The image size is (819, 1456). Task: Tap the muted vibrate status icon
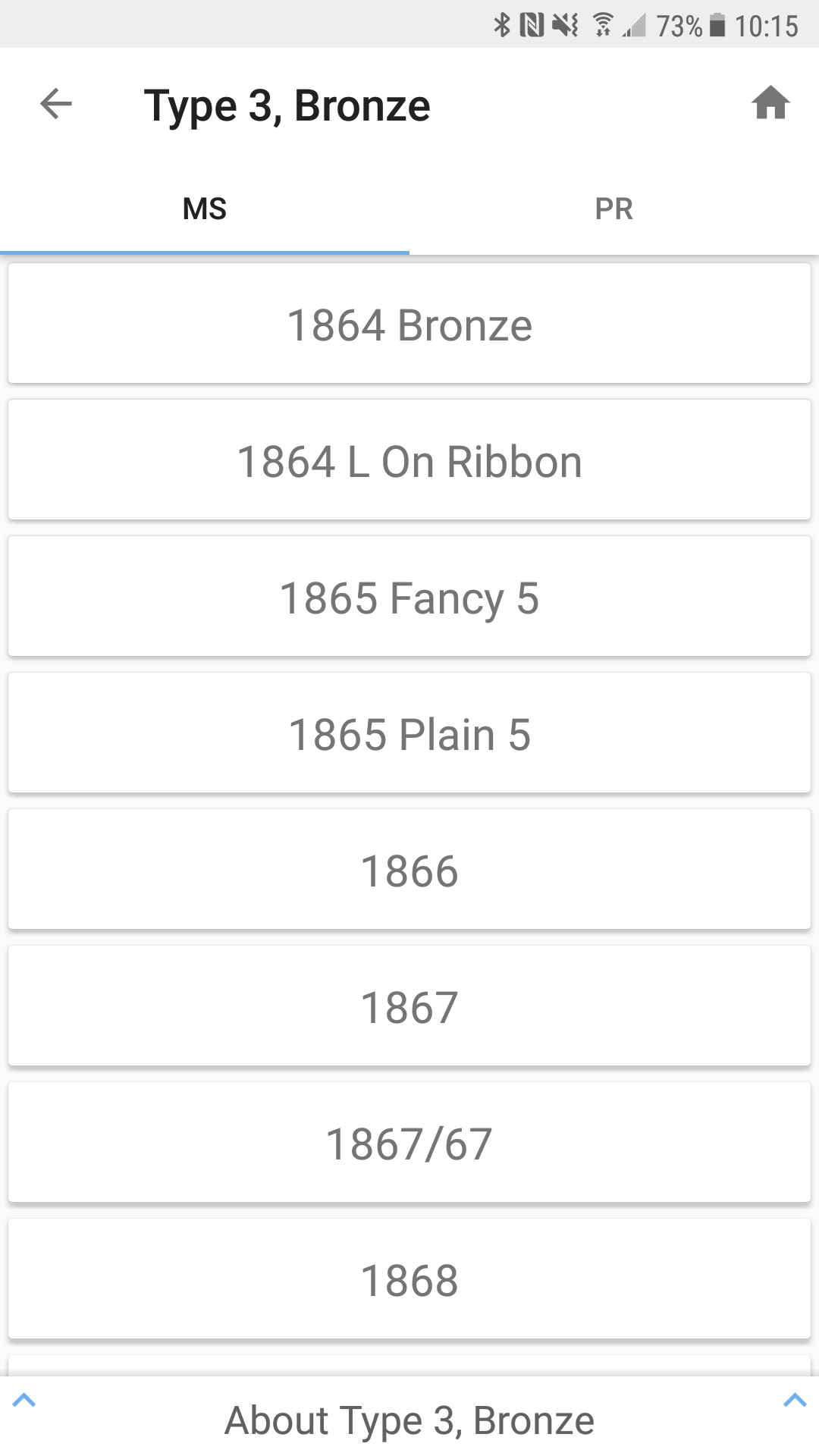coord(565,25)
